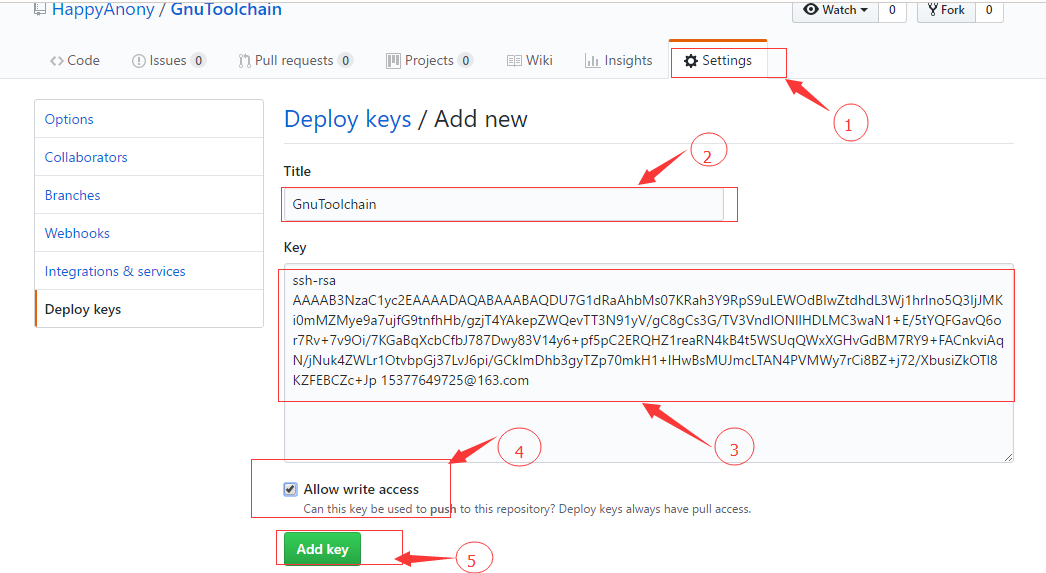Screen dimensions: 1046x573
Task: Click the 15377649725@163.com text in Key
Action: coord(455,381)
